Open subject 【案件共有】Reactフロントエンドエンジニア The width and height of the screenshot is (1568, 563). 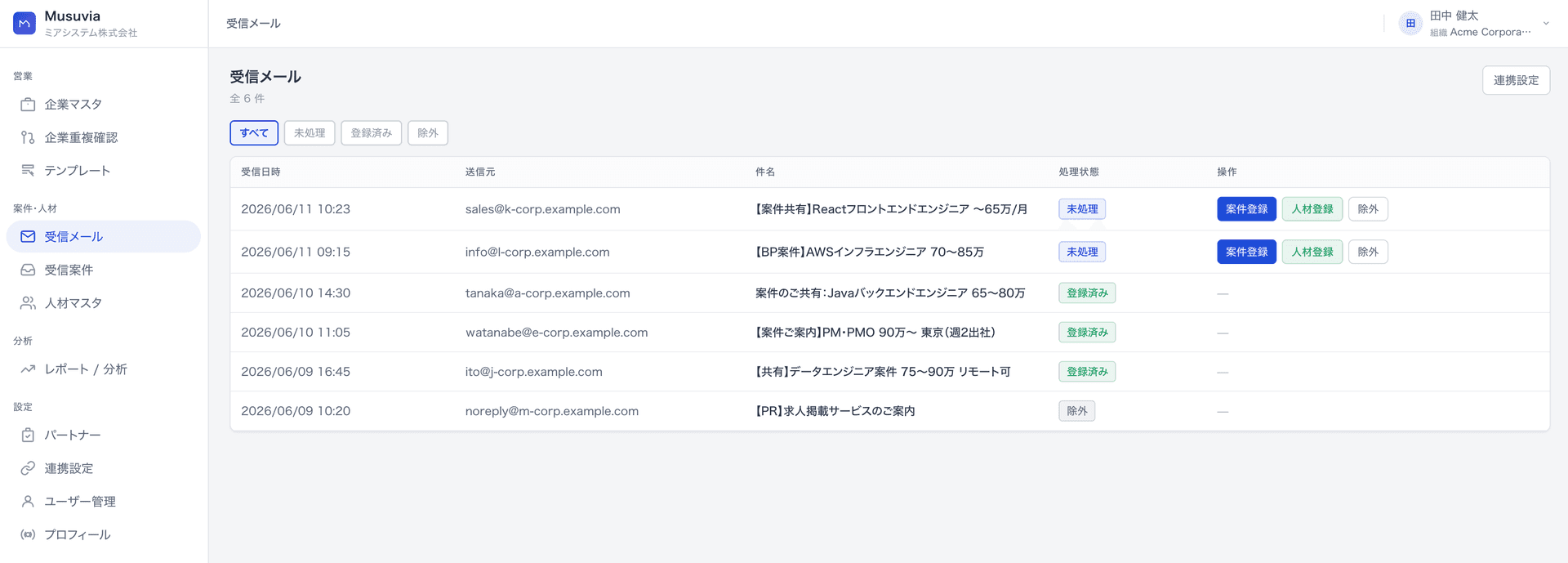click(x=892, y=209)
